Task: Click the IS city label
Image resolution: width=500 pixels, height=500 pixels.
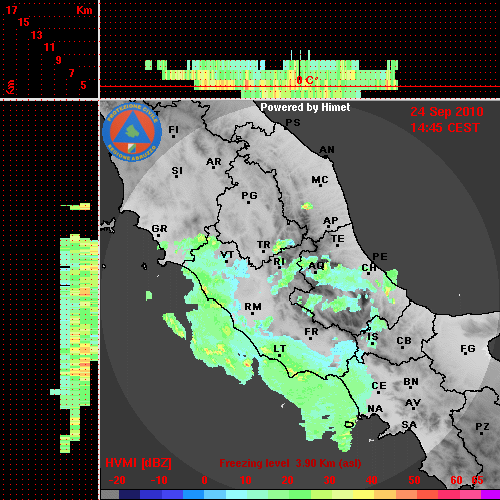Action: [x=373, y=337]
